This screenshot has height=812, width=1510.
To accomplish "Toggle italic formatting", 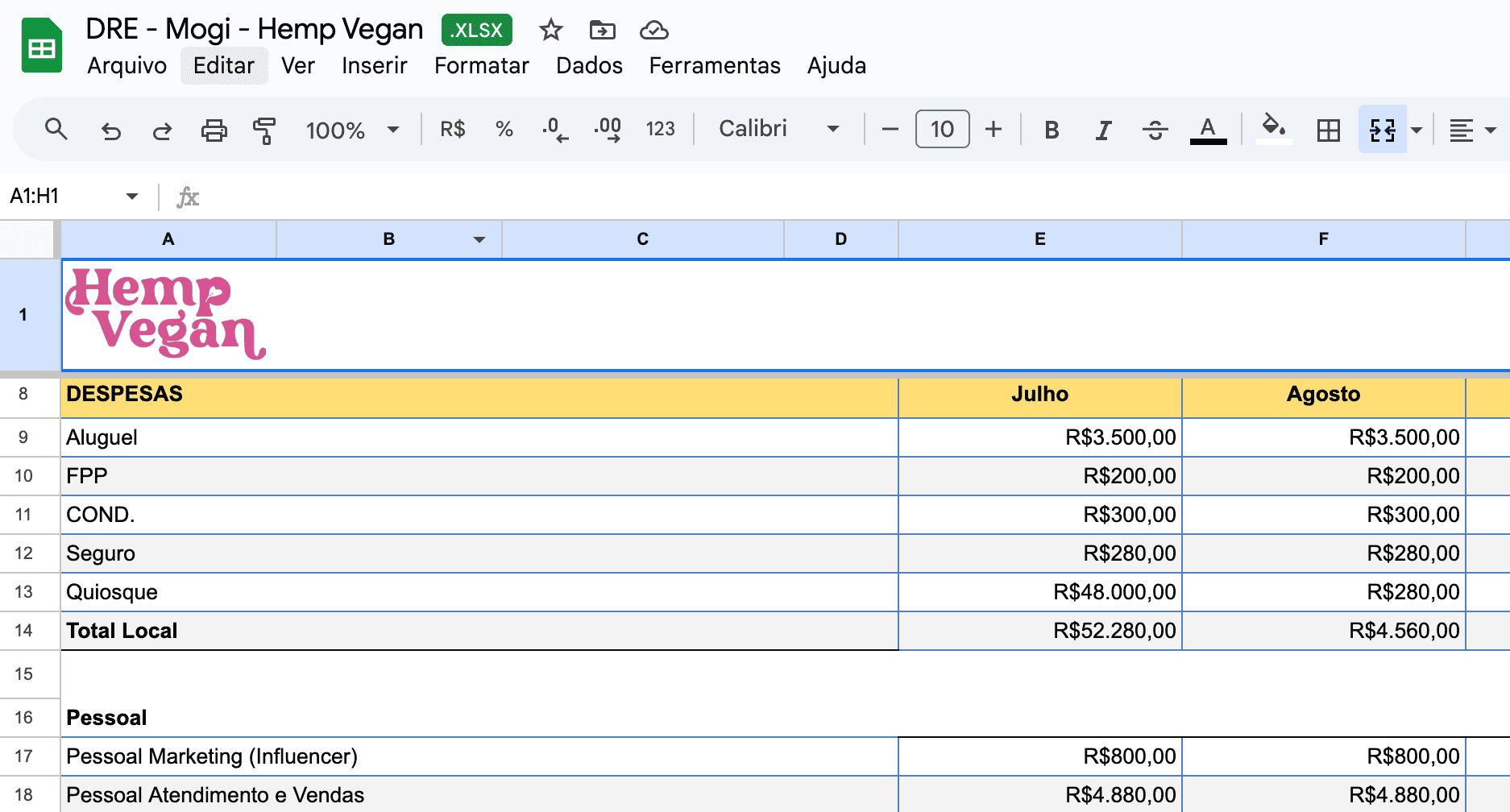I will pyautogui.click(x=1103, y=130).
